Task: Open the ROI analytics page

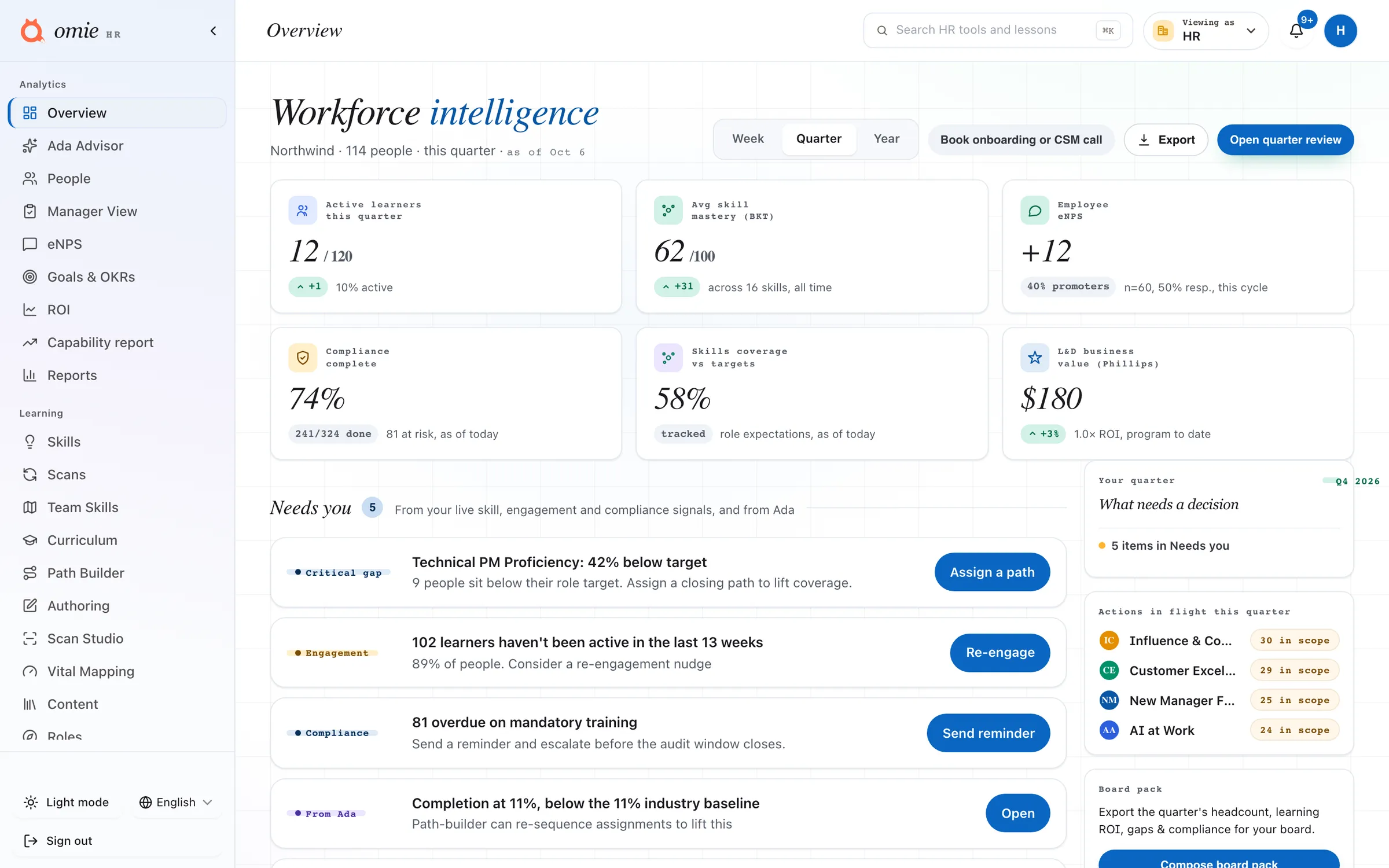Action: coord(117,310)
